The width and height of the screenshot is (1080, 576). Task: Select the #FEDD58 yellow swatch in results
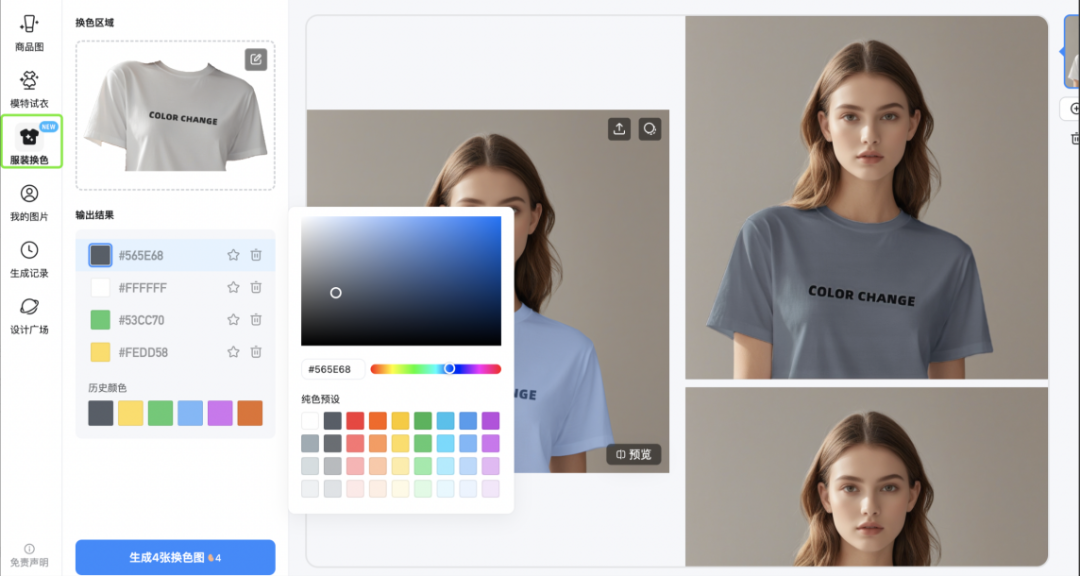point(100,352)
